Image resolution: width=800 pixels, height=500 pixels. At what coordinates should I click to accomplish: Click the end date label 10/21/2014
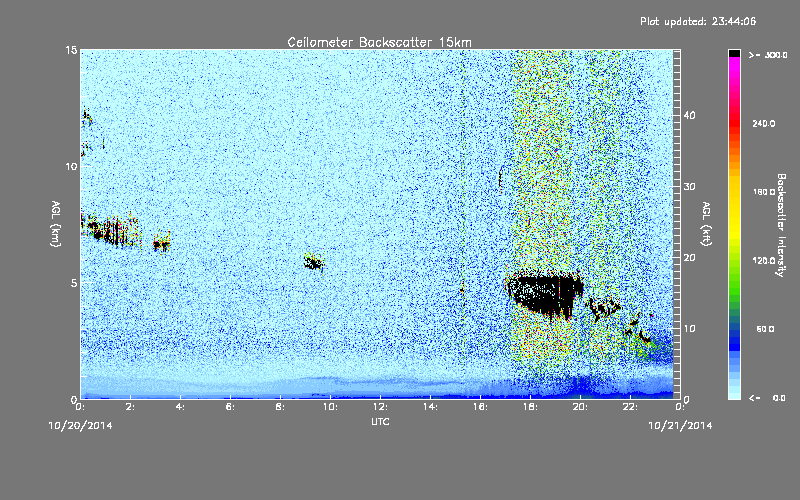pyautogui.click(x=680, y=426)
